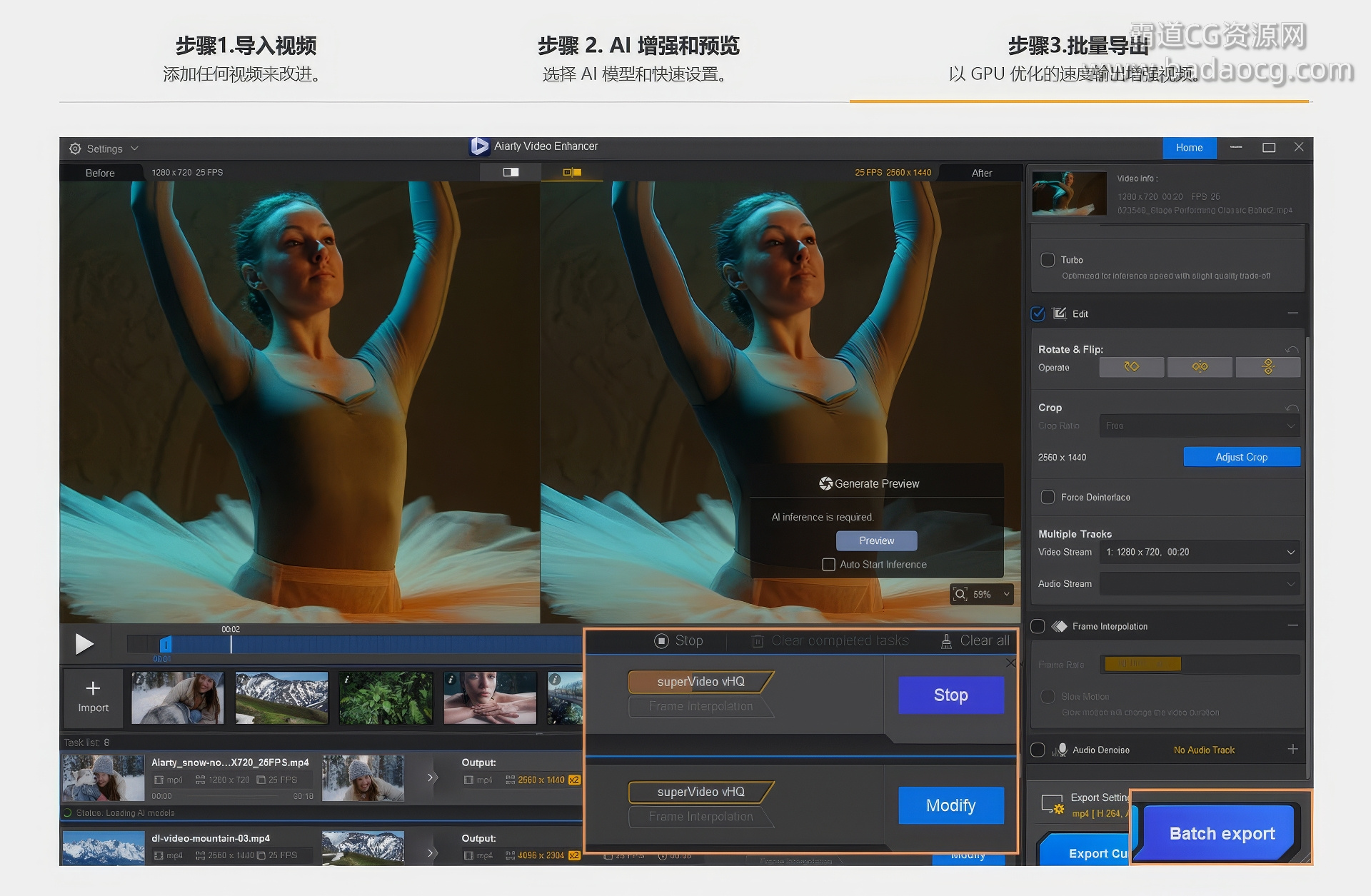Click the zoom magnifier icon beside 59%
Viewport: 1371px width, 896px height.
click(x=960, y=594)
